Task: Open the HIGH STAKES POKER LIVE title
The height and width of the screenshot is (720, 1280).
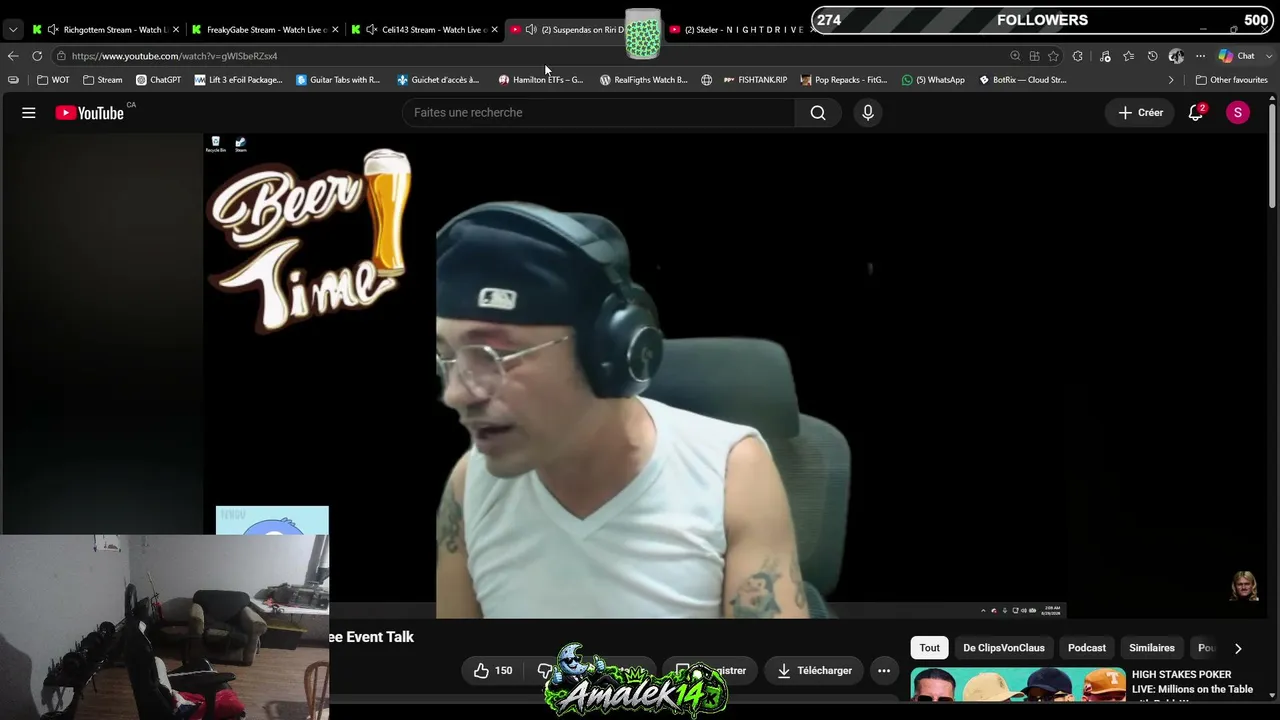Action: 1192,682
